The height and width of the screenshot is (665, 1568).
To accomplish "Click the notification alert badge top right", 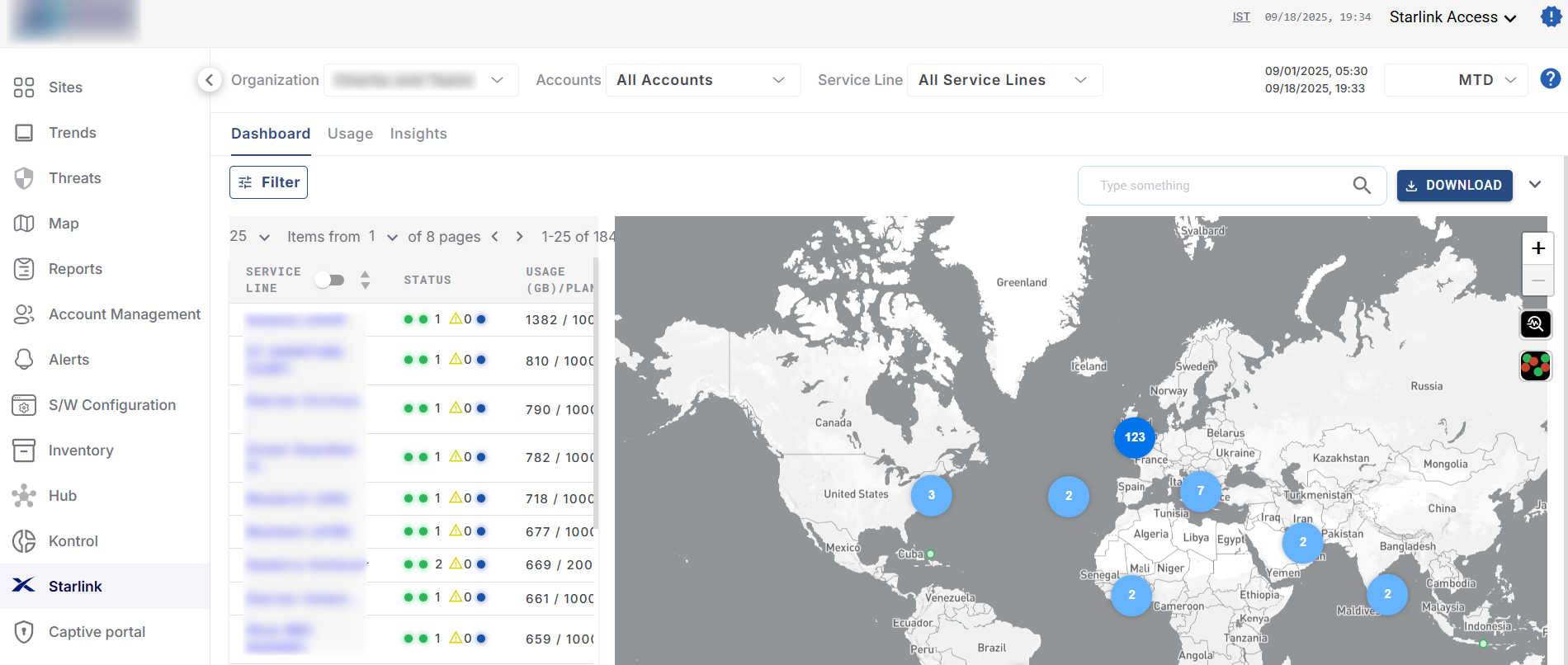I will point(1551,17).
